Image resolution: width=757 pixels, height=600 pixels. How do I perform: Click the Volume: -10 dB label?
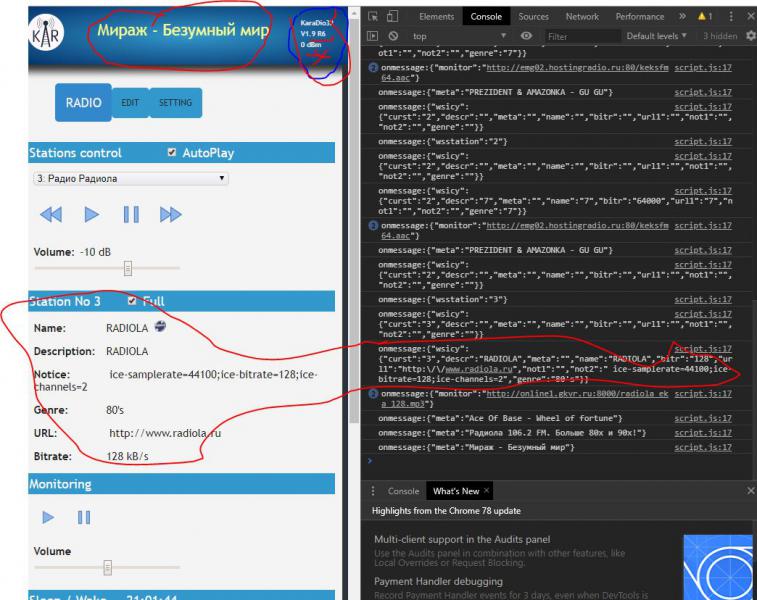[x=72, y=251]
